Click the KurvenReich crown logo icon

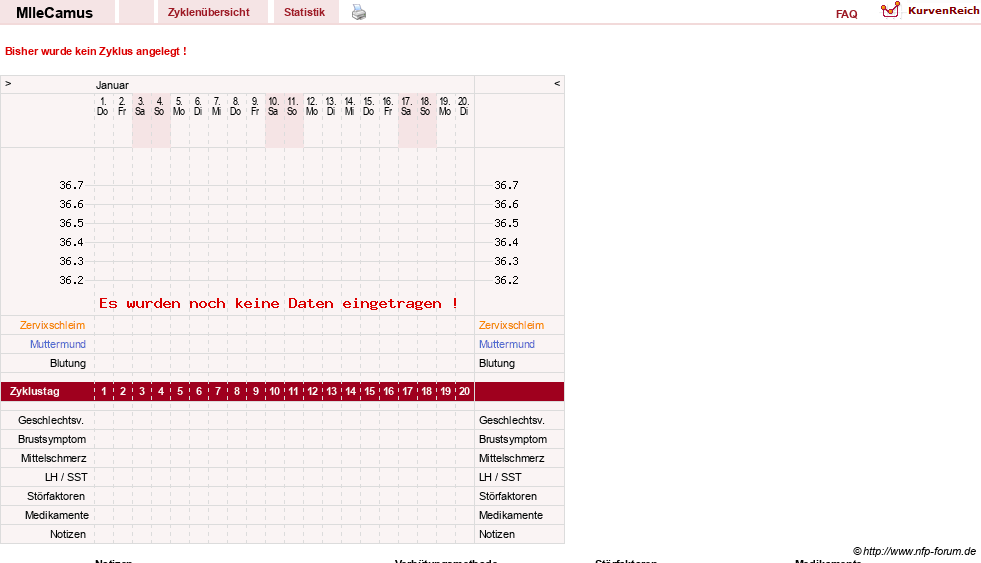pos(890,10)
